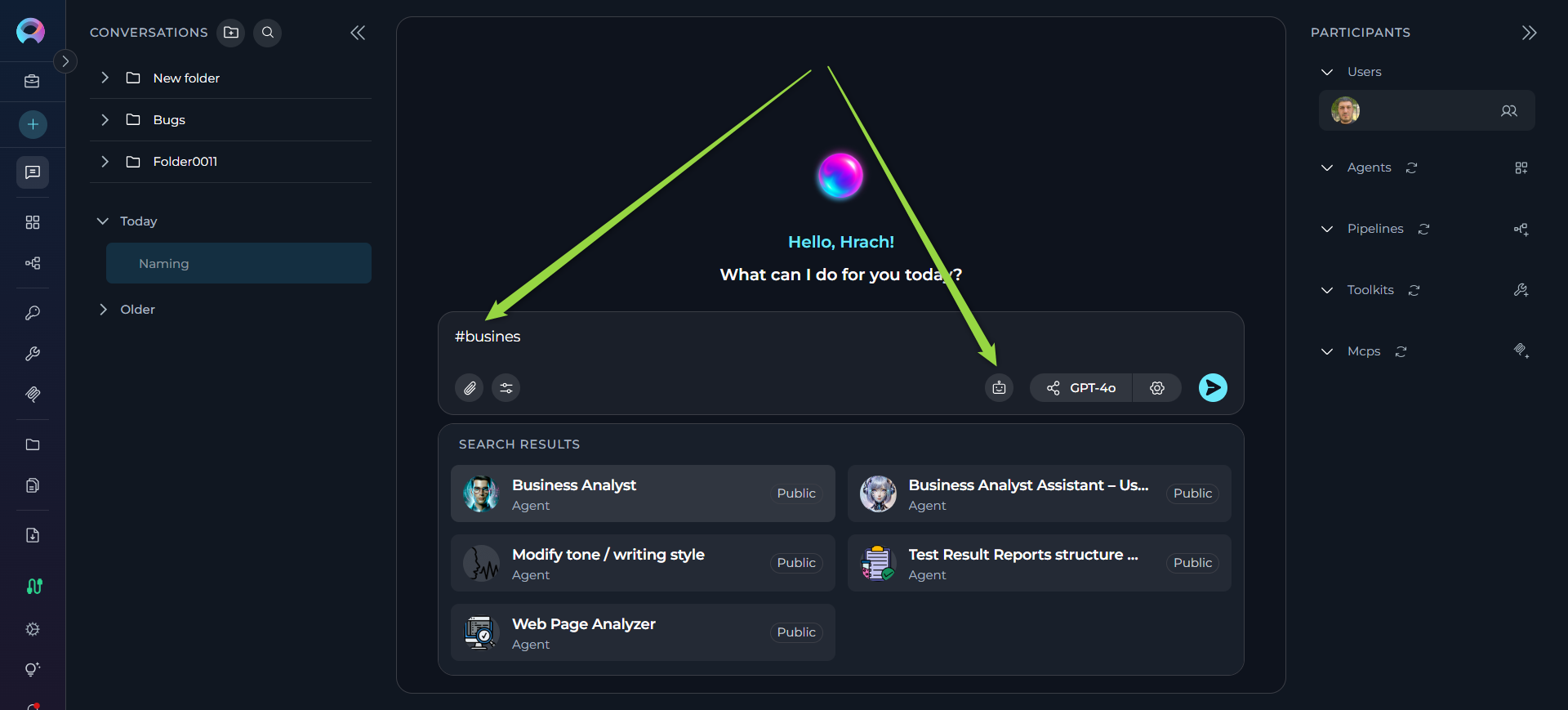Screen dimensions: 1568x710
Task: Open the GPT-4o model selector
Action: (1081, 388)
